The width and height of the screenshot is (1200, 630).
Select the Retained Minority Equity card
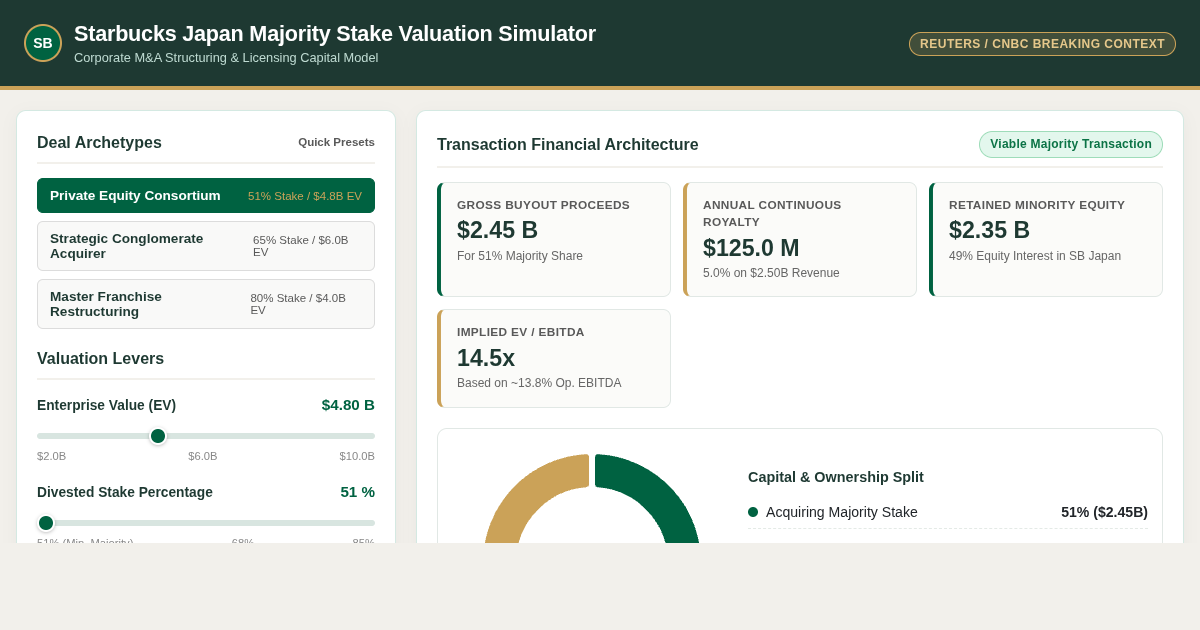[x=1046, y=239]
